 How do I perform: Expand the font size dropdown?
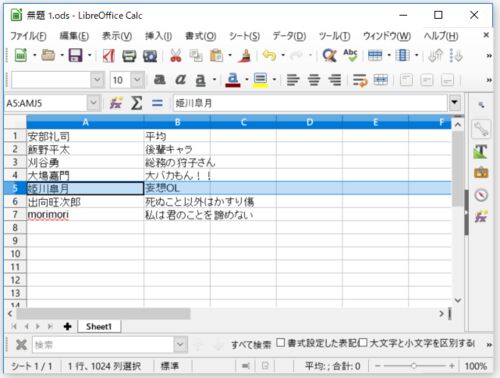coord(137,80)
